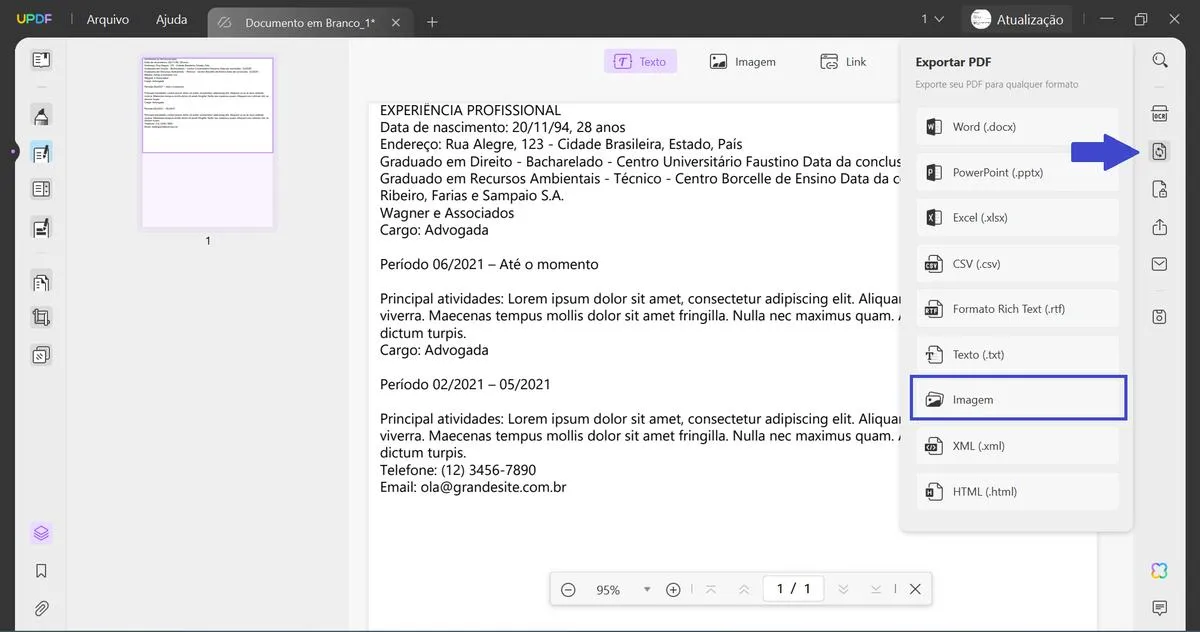Screen dimensions: 1200x632
Task: Open the page number dropdown in title bar
Action: pos(932,18)
